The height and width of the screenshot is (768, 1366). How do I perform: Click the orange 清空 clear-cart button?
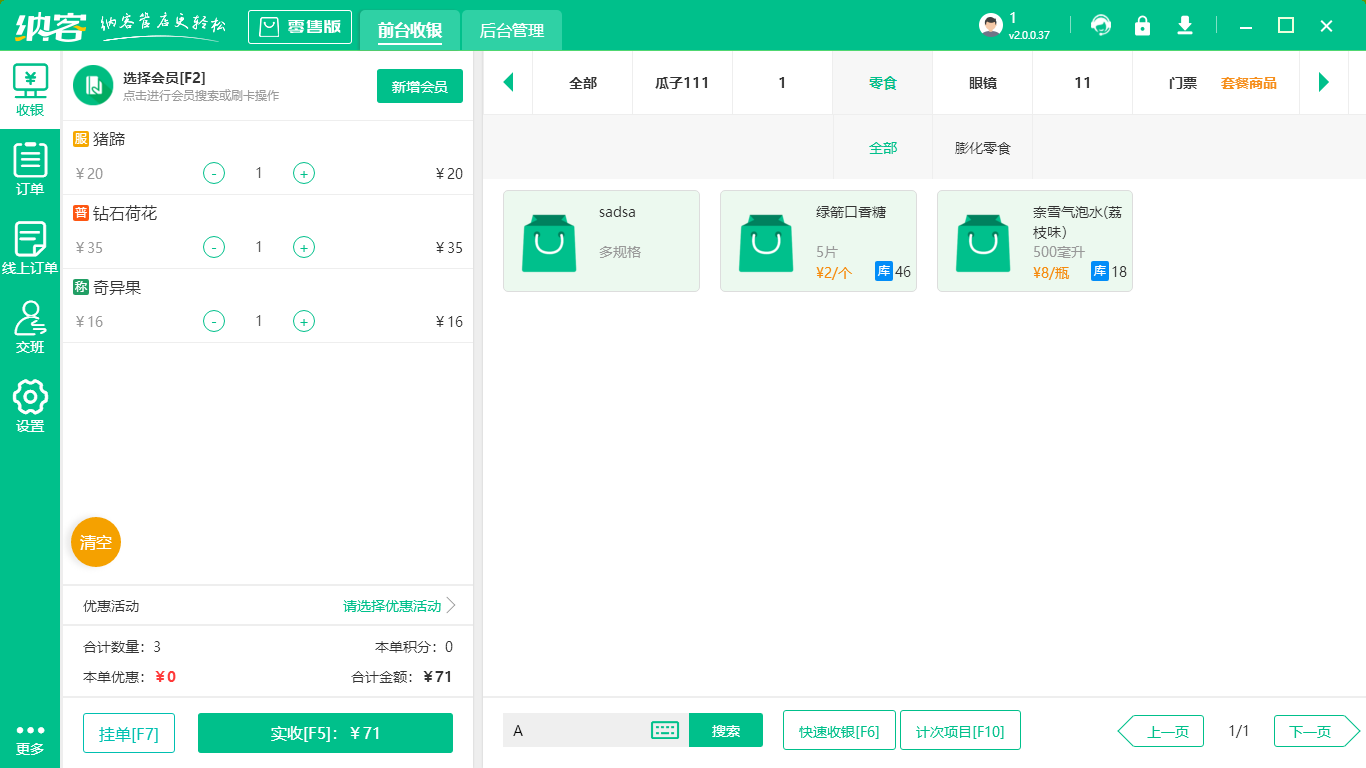95,541
